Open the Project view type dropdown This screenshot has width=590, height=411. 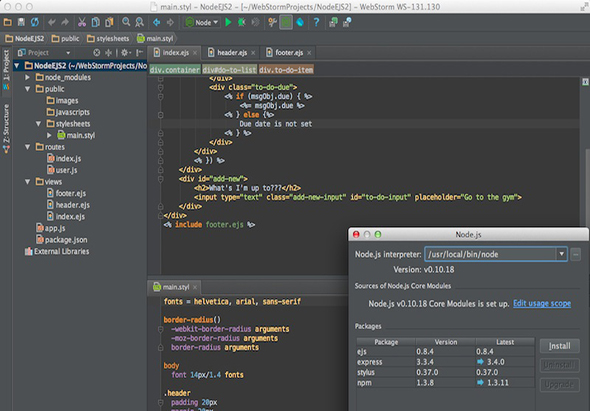pyautogui.click(x=68, y=53)
